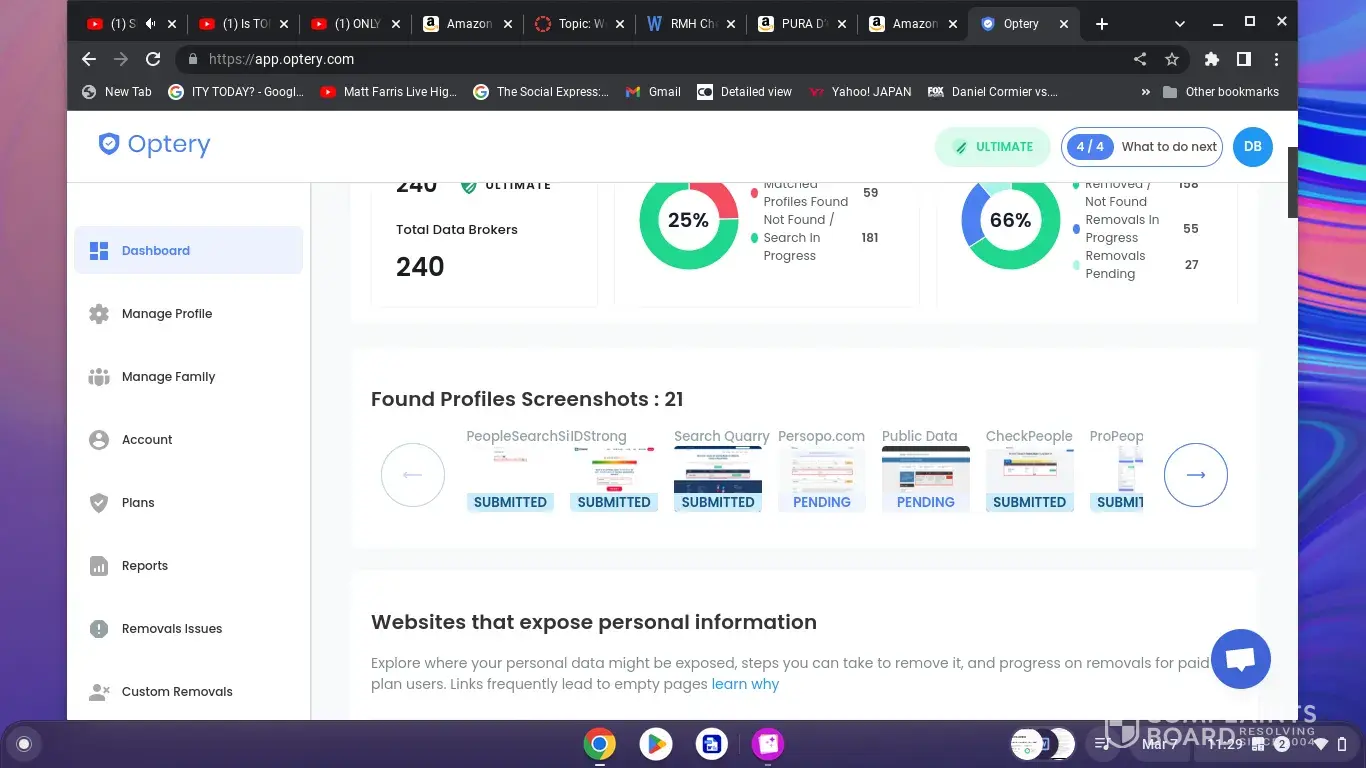Switch to the '(1) Is TO' YouTube tab

243,24
